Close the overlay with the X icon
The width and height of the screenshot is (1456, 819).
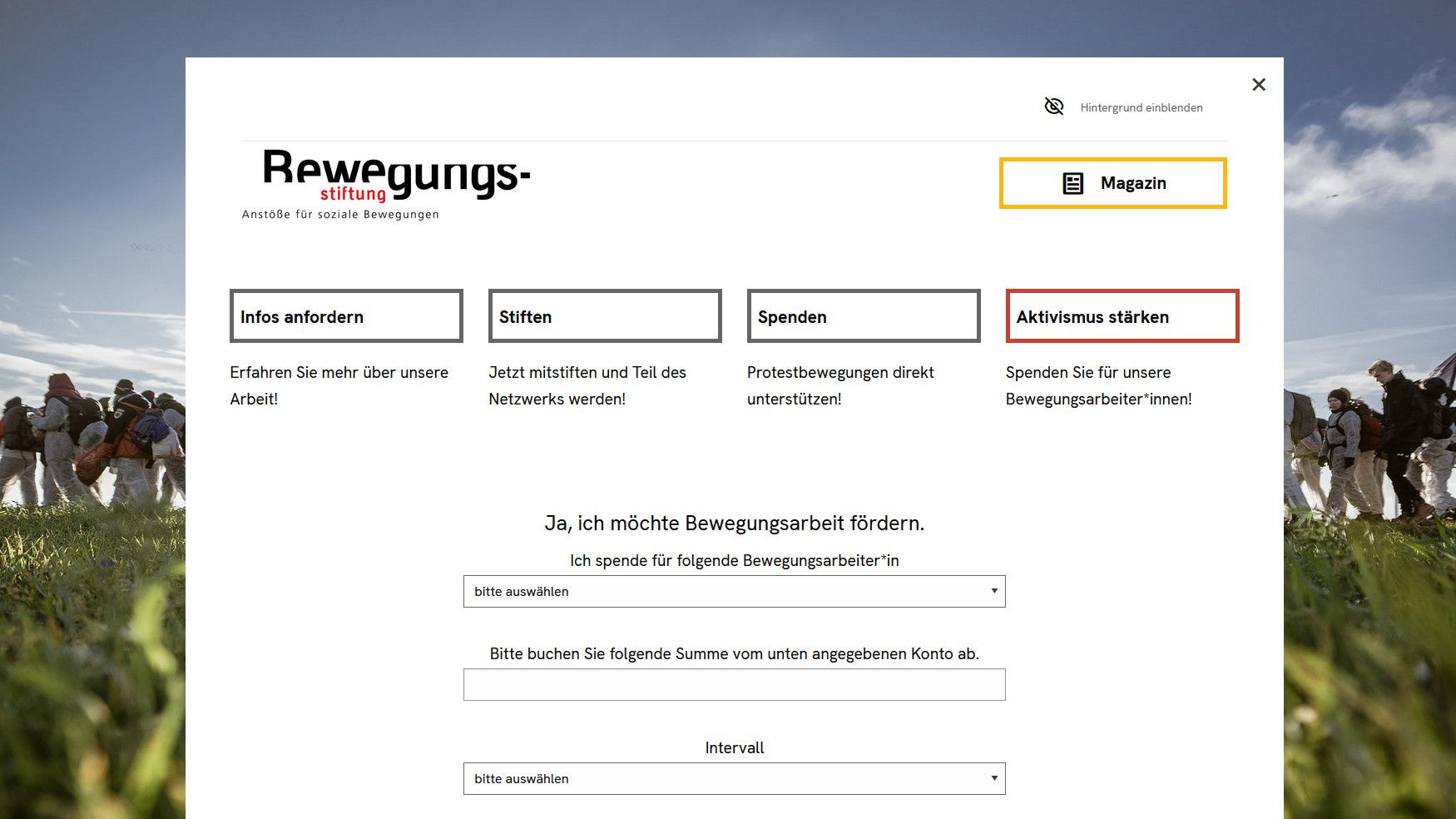pos(1258,85)
